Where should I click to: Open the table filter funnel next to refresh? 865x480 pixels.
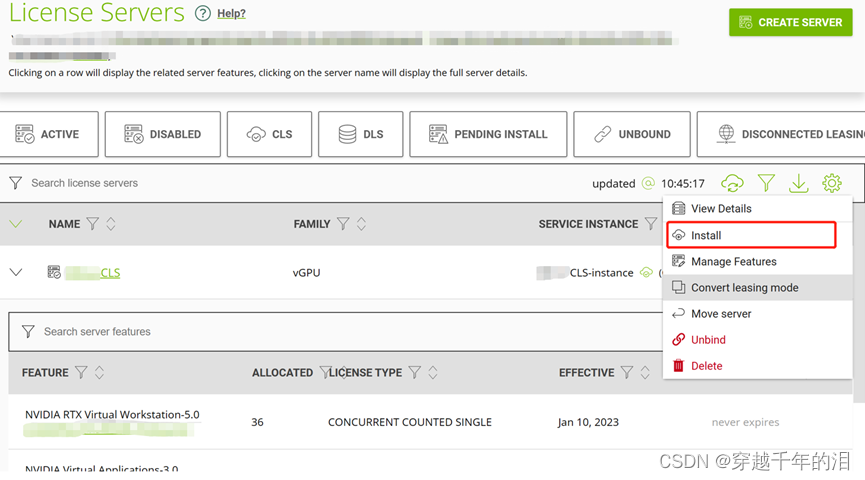click(x=766, y=183)
